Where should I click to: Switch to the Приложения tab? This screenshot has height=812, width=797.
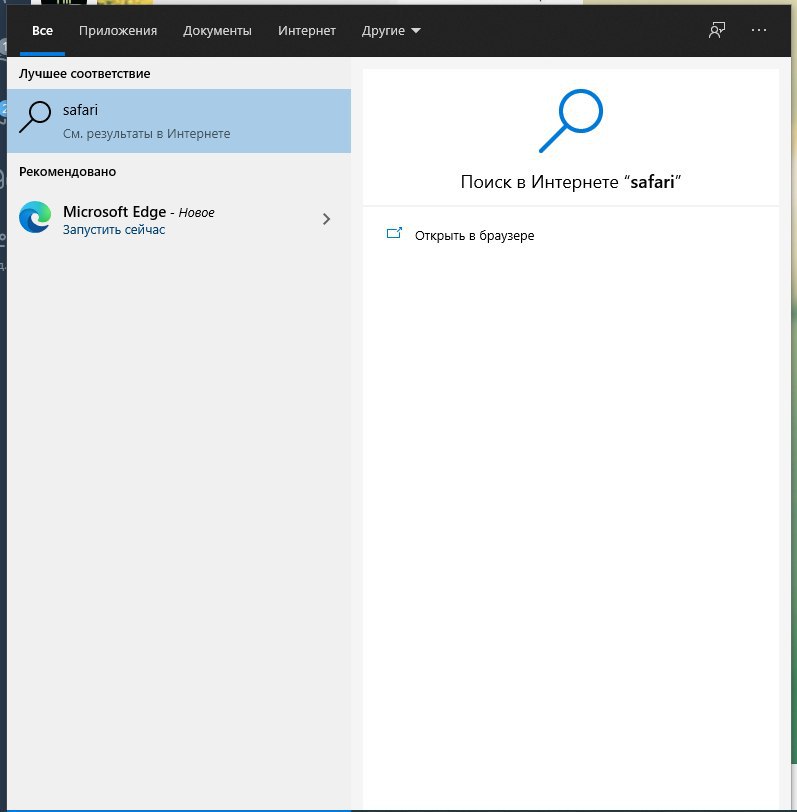click(118, 31)
